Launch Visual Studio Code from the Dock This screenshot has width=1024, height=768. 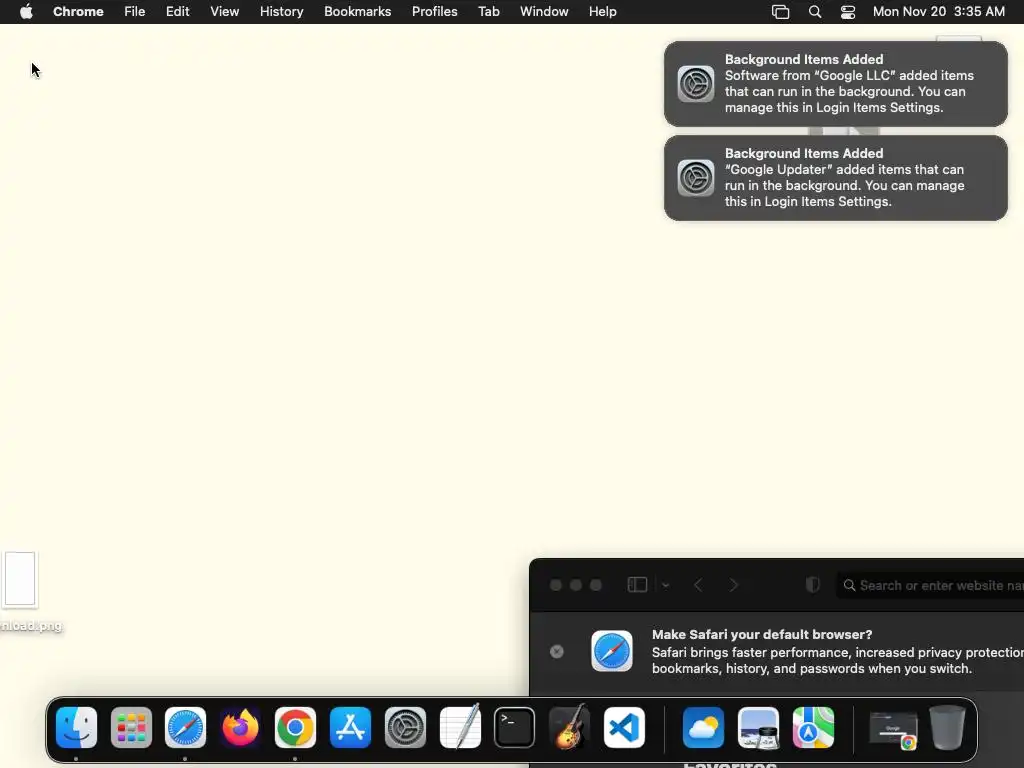[624, 728]
